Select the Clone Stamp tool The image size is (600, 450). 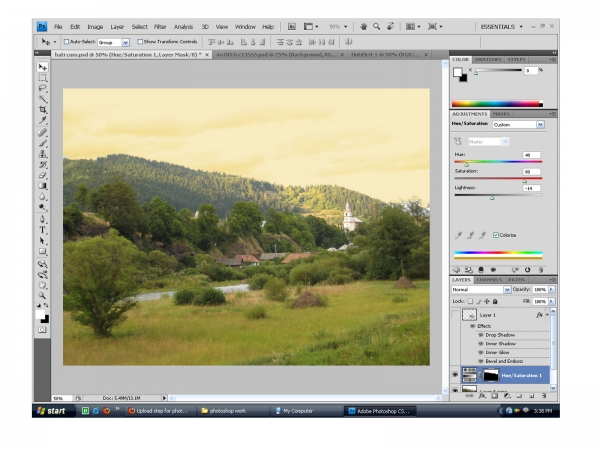coord(42,154)
